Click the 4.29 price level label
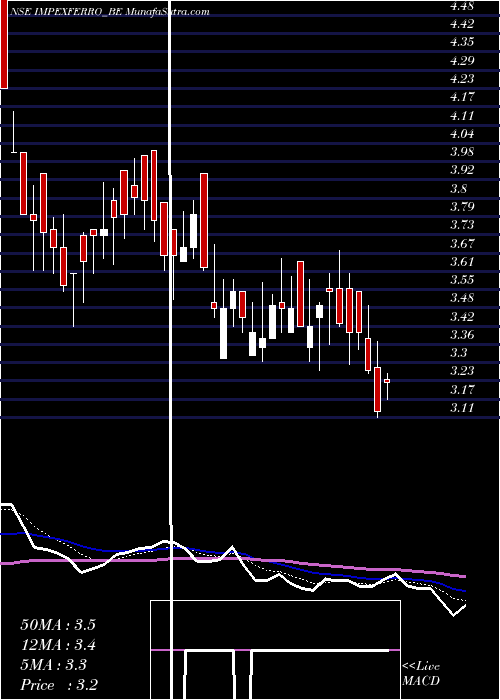 point(462,60)
